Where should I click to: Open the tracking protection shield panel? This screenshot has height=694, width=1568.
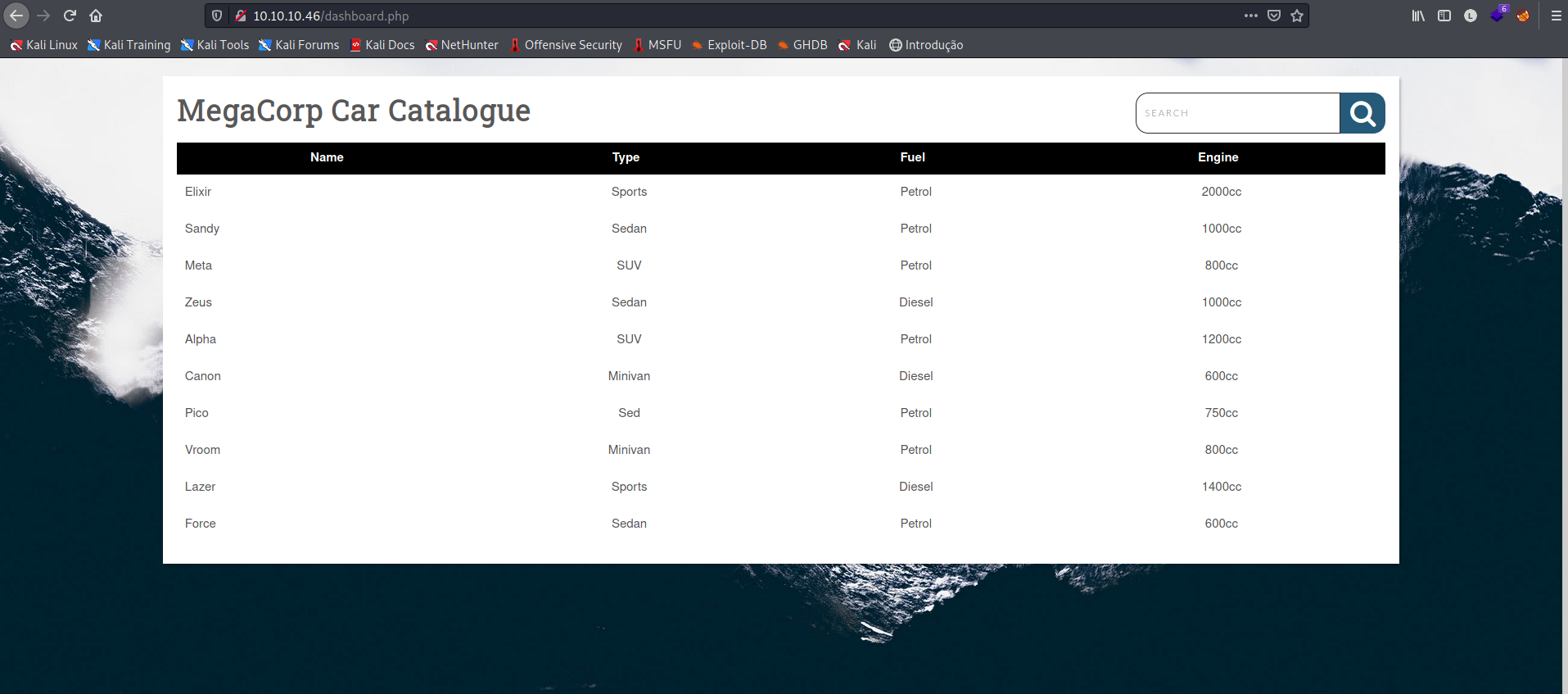pyautogui.click(x=217, y=16)
